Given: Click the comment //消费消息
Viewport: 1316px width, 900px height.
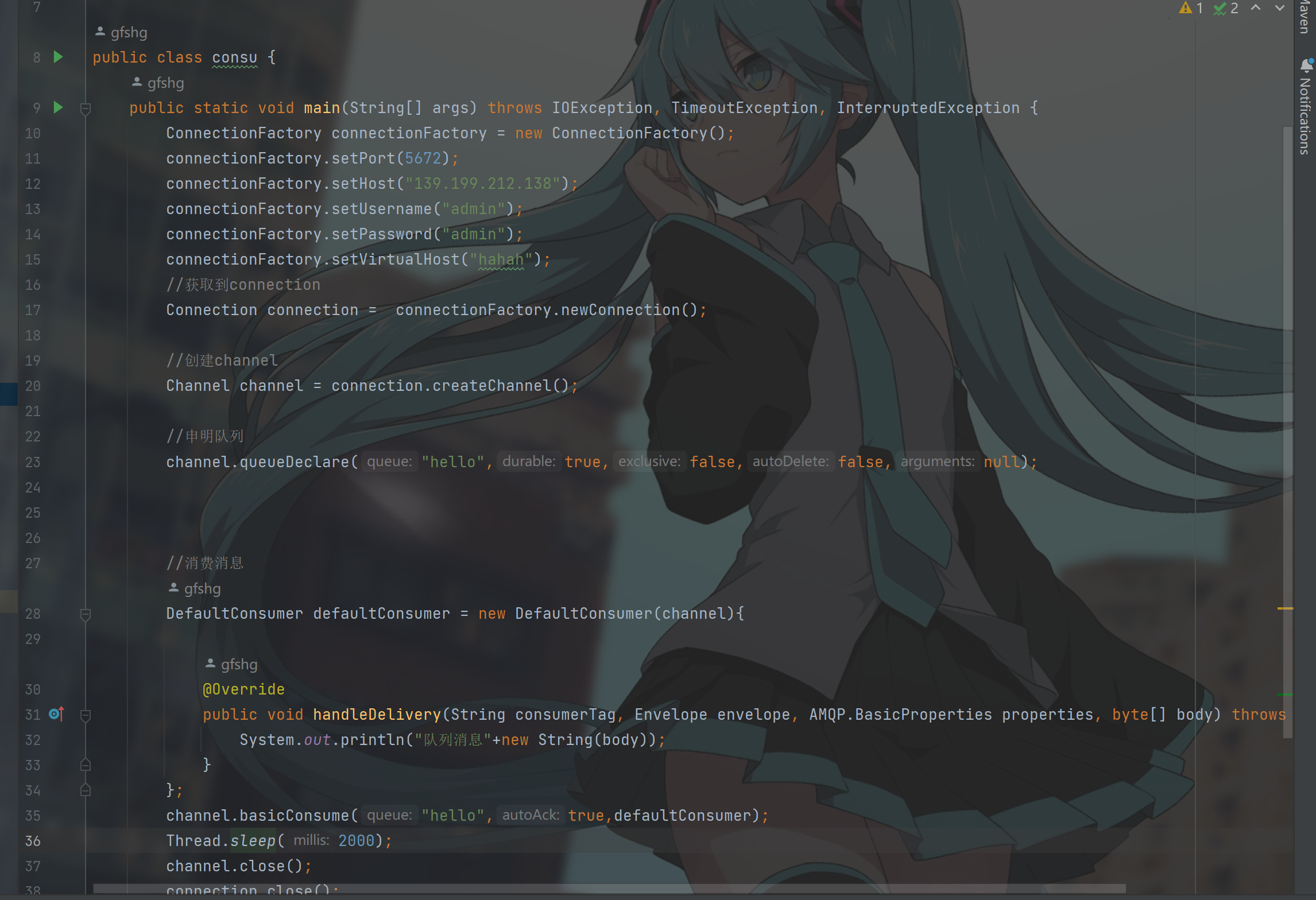Looking at the screenshot, I should click(205, 563).
